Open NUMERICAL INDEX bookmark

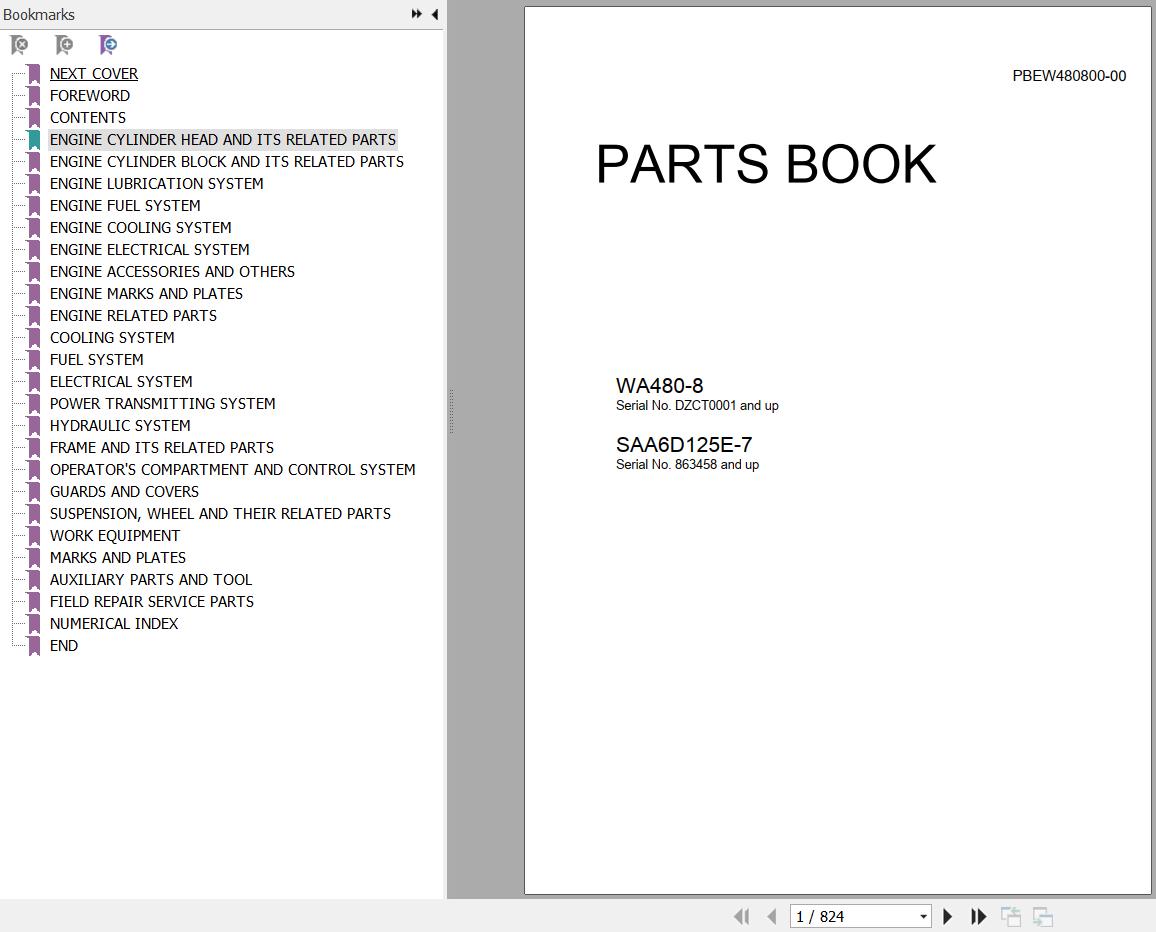point(114,624)
